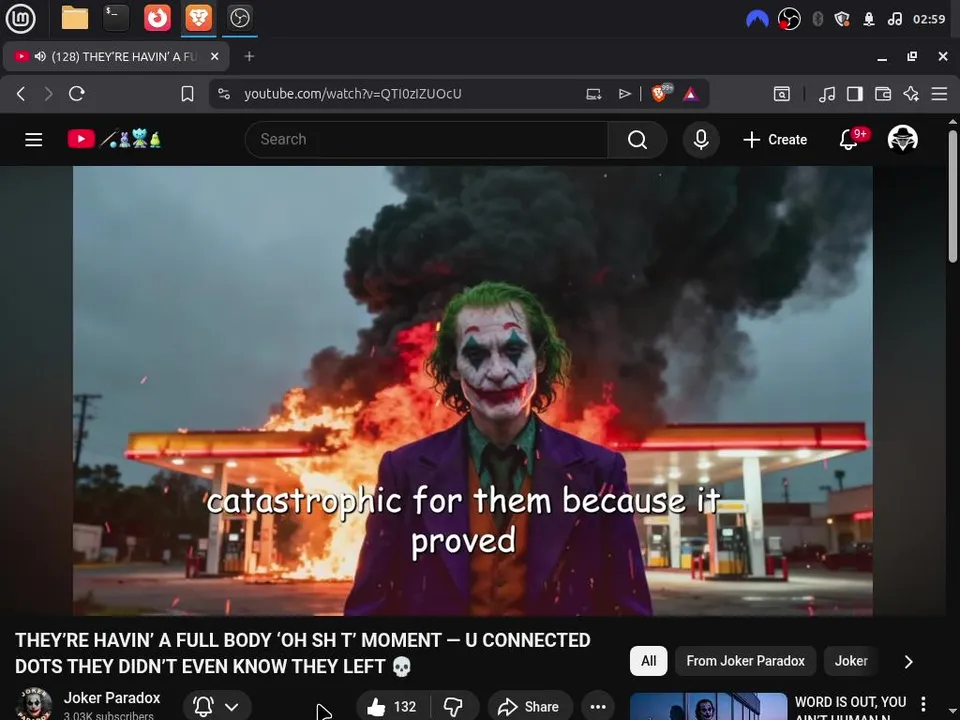Open Brave Leo AI assistant
This screenshot has height=720, width=960.
click(911, 94)
